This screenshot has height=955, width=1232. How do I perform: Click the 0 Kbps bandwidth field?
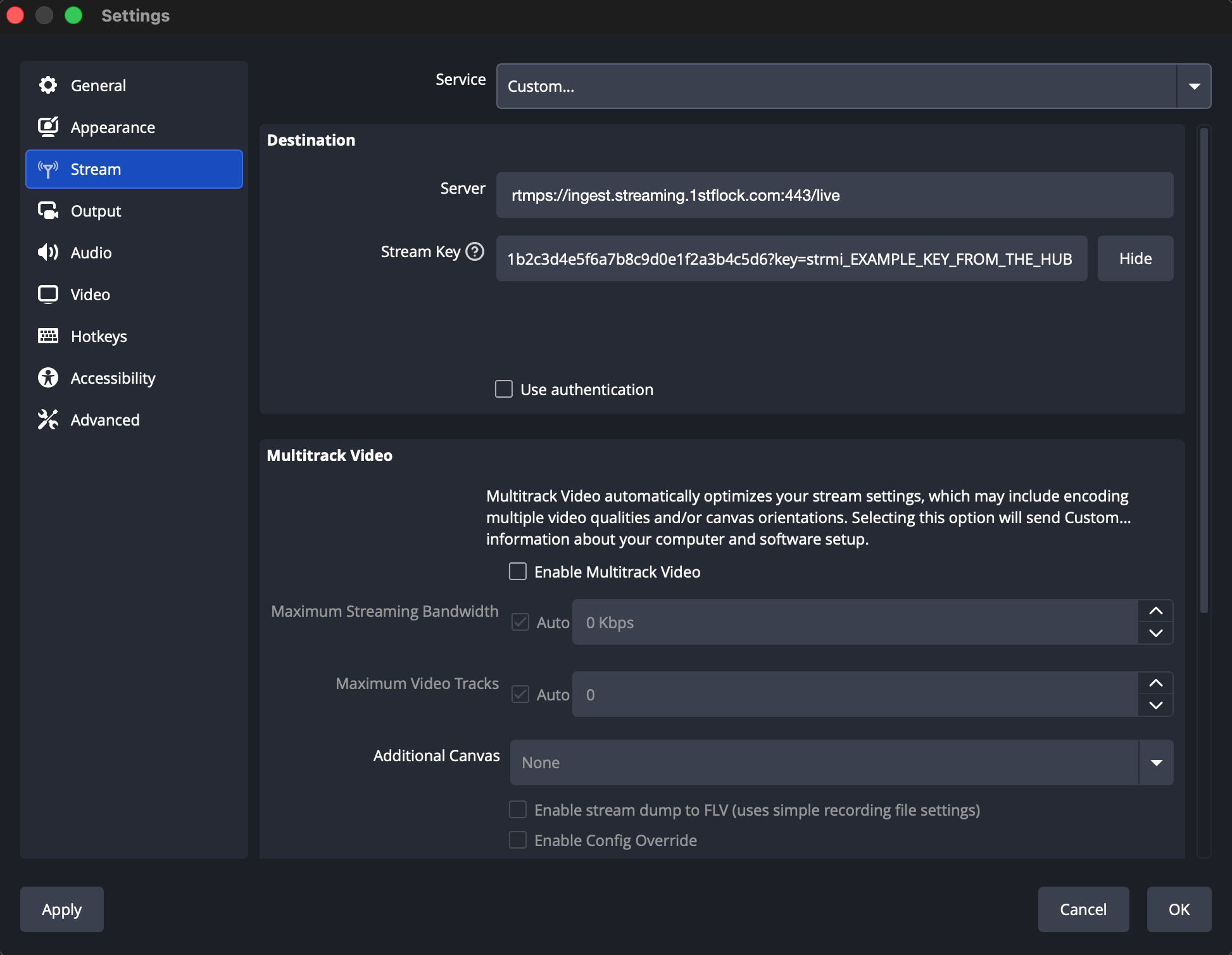[x=855, y=622]
